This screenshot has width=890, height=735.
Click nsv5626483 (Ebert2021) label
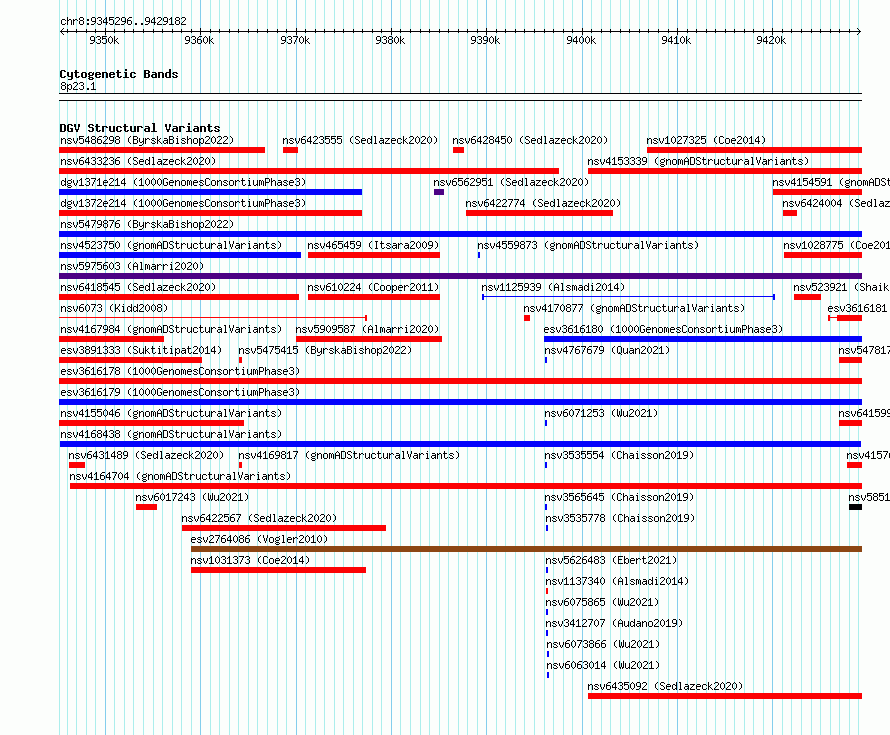[x=611, y=560]
